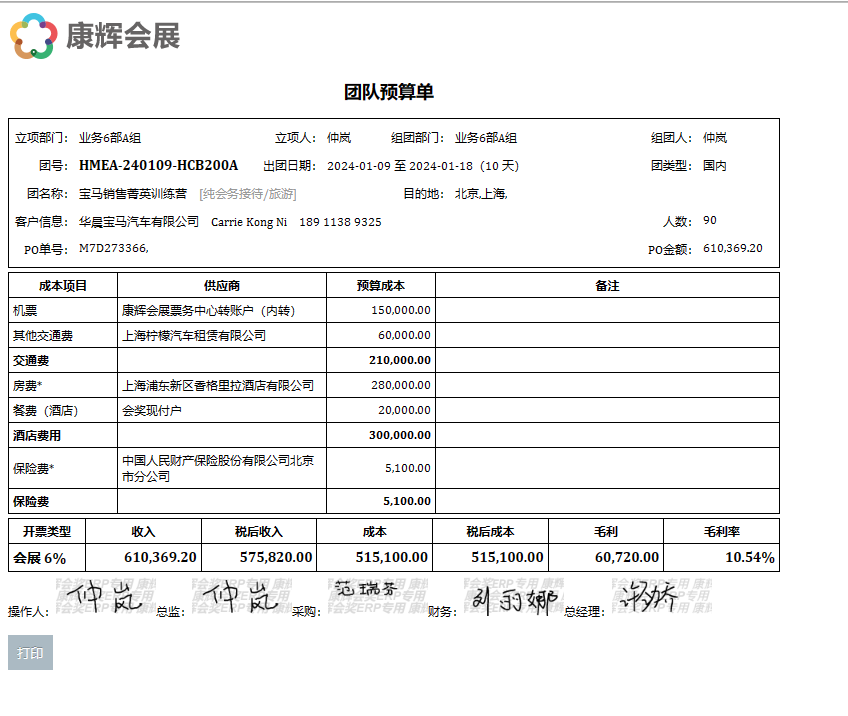
Task: Click the PO number M7D273366
Action: [x=113, y=248]
